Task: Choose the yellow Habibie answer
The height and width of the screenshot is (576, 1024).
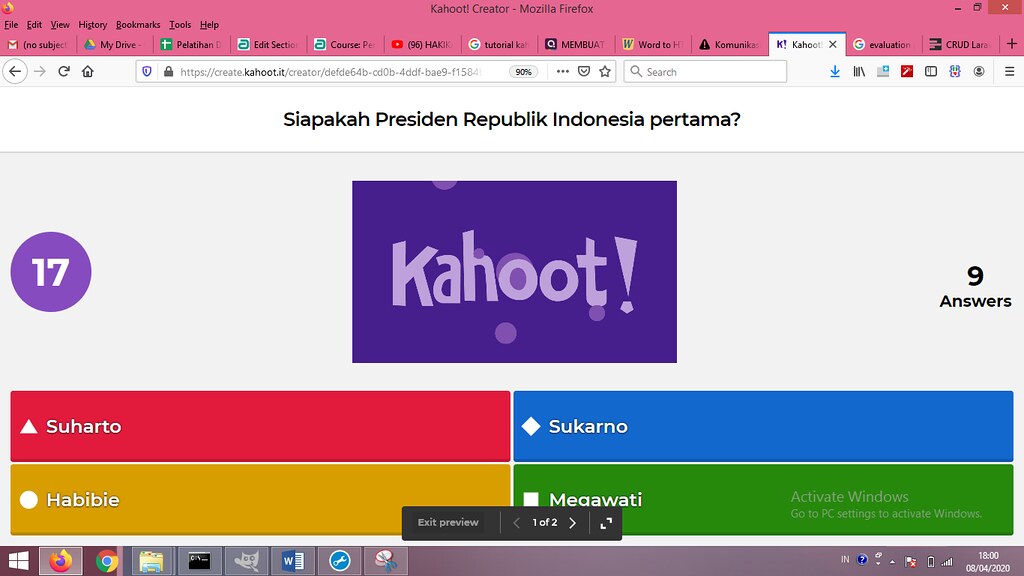Action: [260, 500]
